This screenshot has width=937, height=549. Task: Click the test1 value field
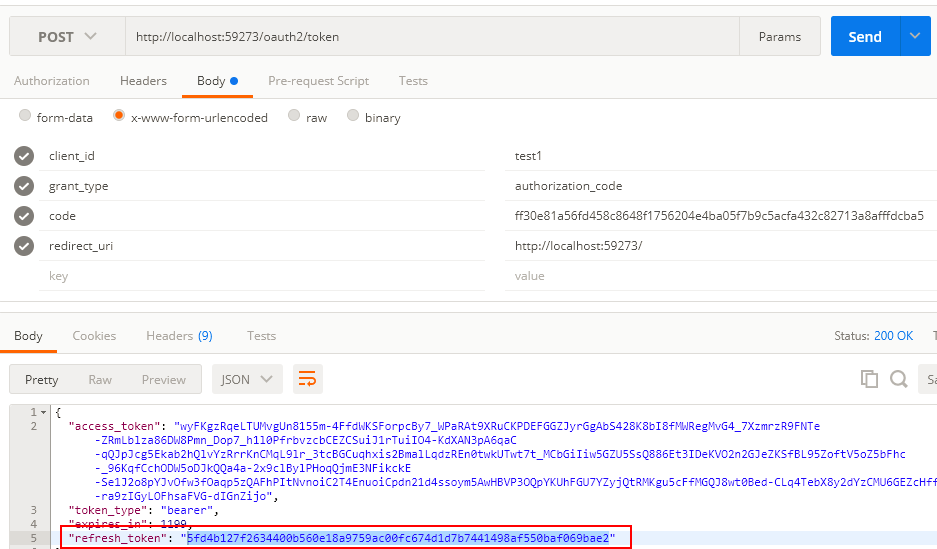[x=721, y=156]
